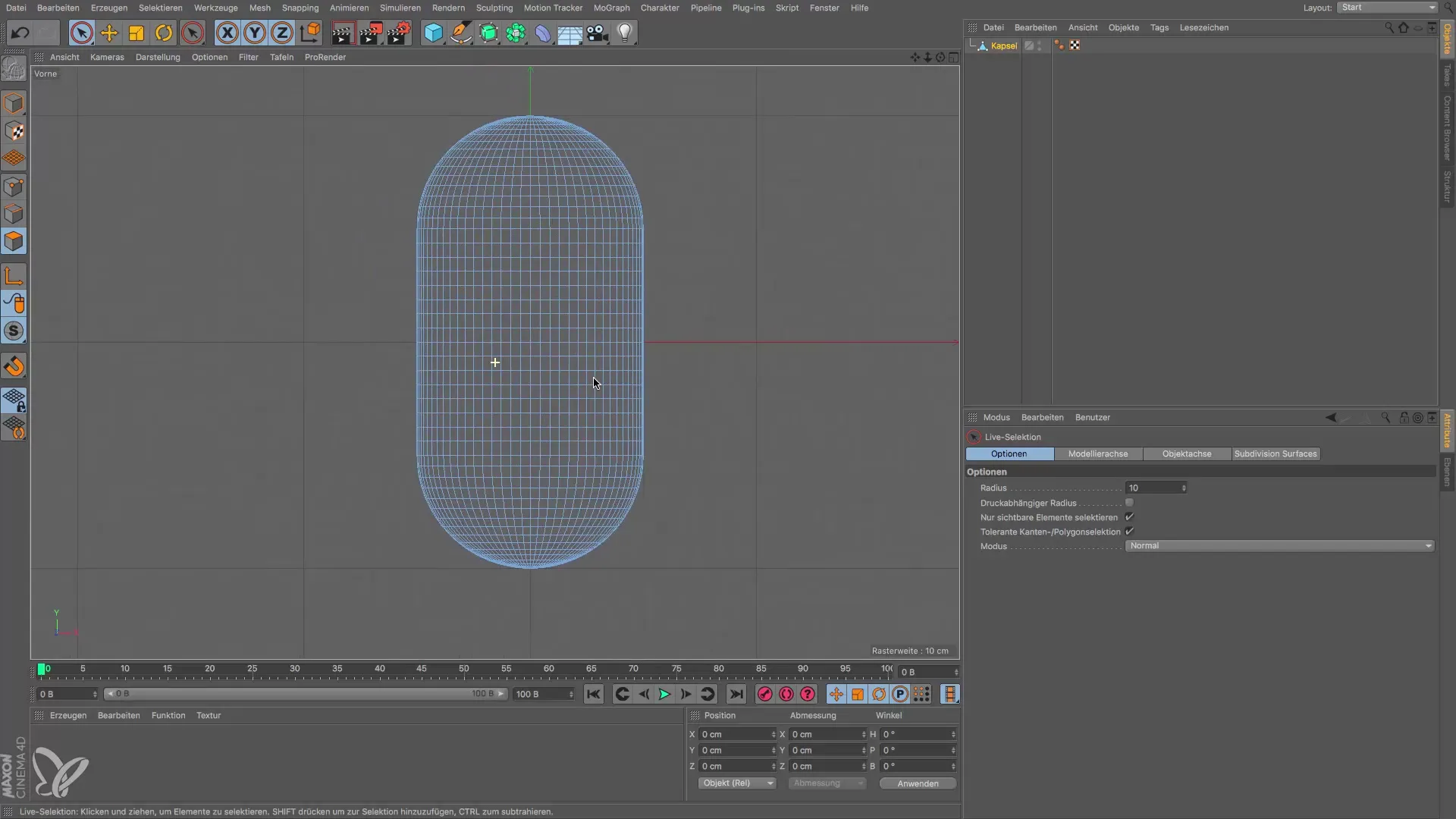Viewport: 1456px width, 819px height.
Task: Open the spline pen tool
Action: (x=460, y=33)
